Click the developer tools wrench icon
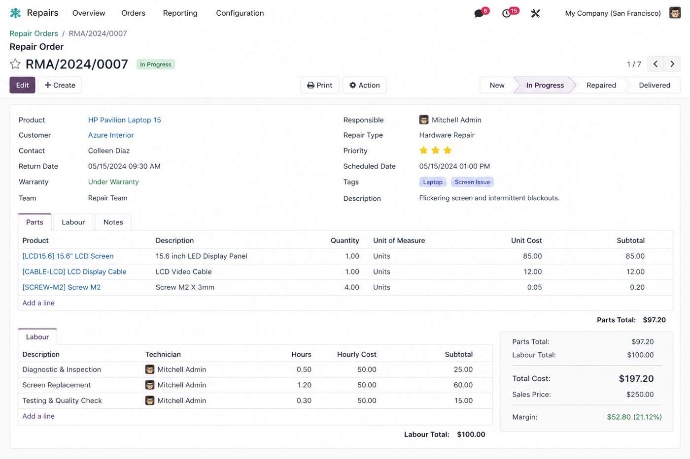 pos(535,13)
